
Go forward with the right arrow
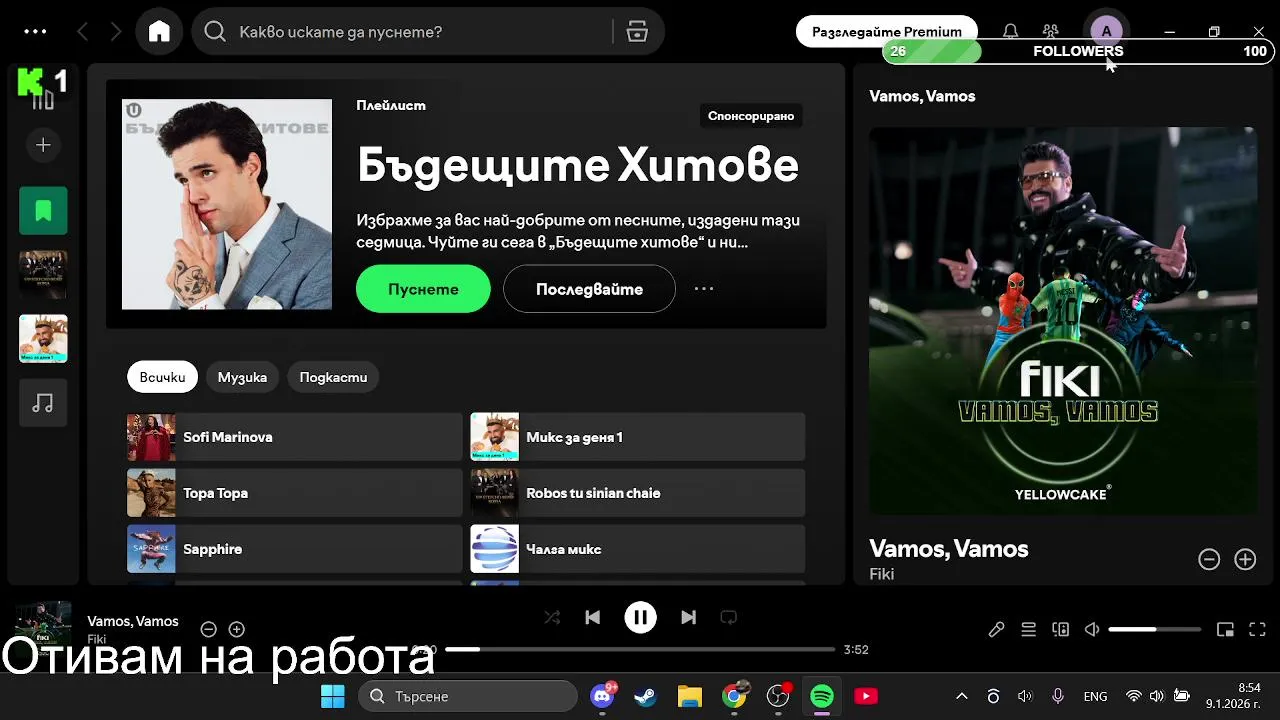click(x=116, y=32)
